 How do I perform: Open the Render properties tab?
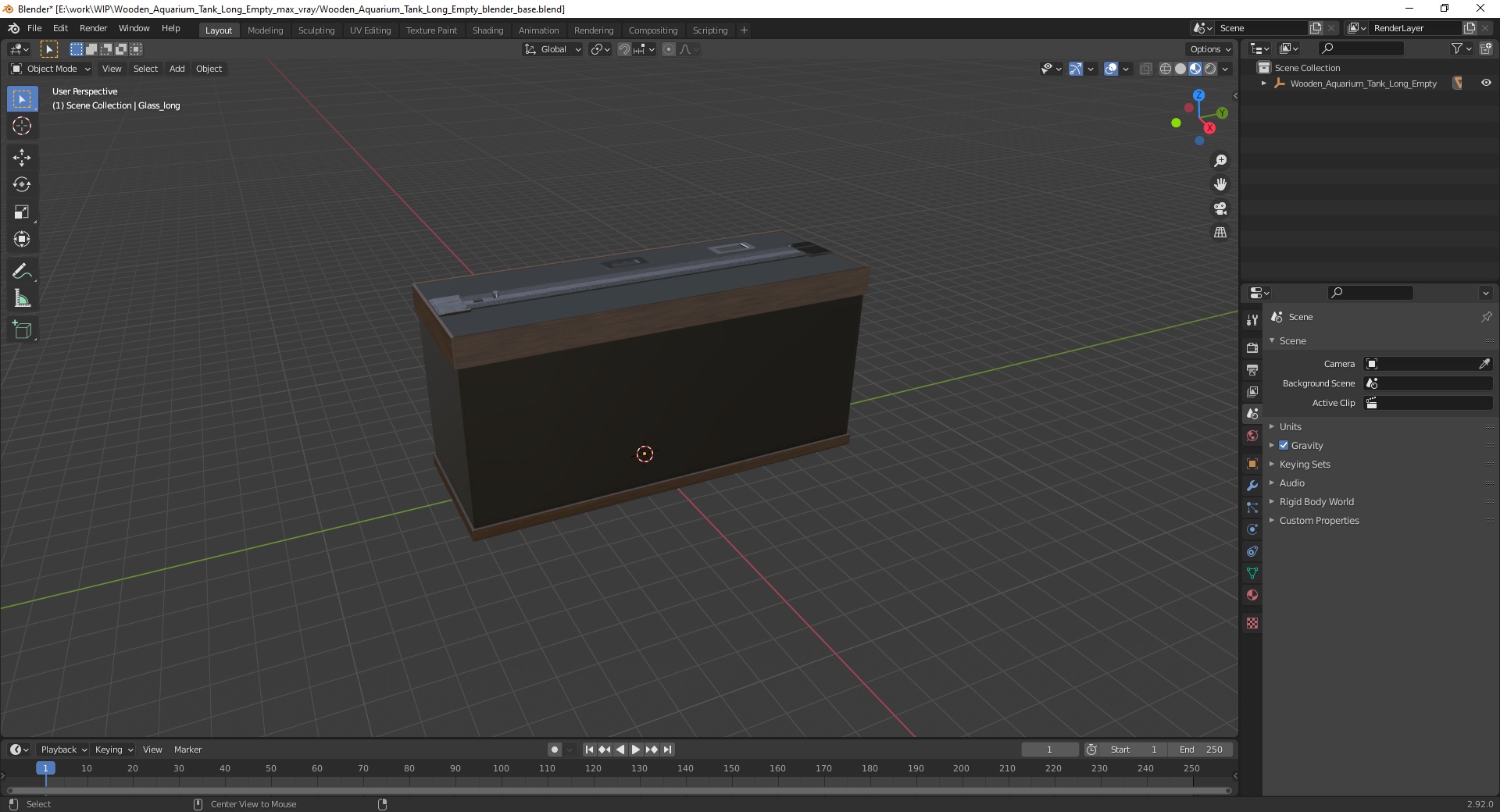pos(1252,347)
